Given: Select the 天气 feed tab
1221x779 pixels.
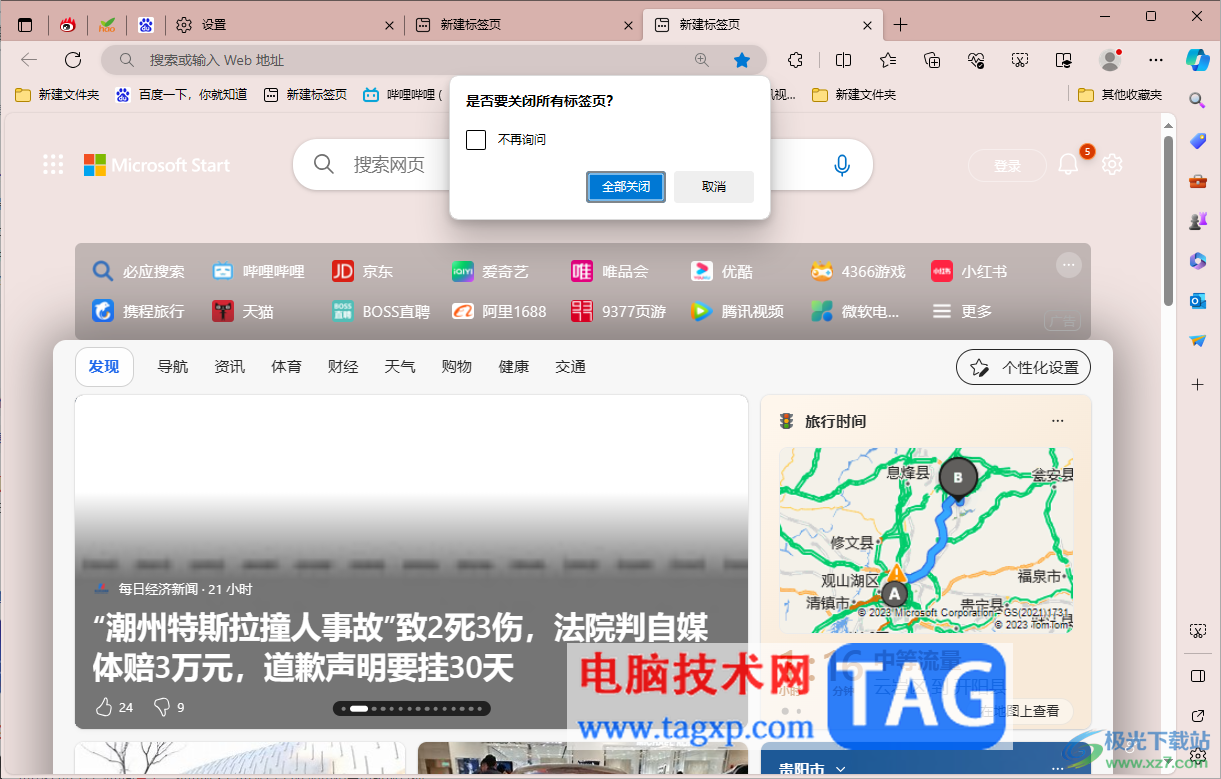Looking at the screenshot, I should (x=400, y=367).
